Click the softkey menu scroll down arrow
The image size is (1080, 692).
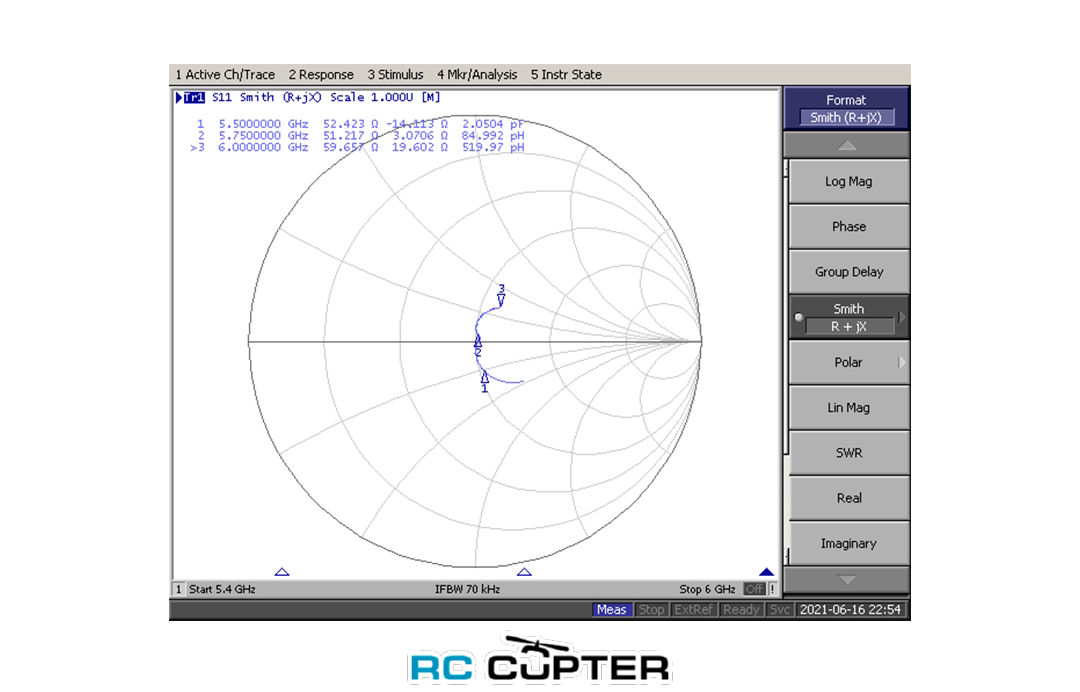(x=847, y=580)
